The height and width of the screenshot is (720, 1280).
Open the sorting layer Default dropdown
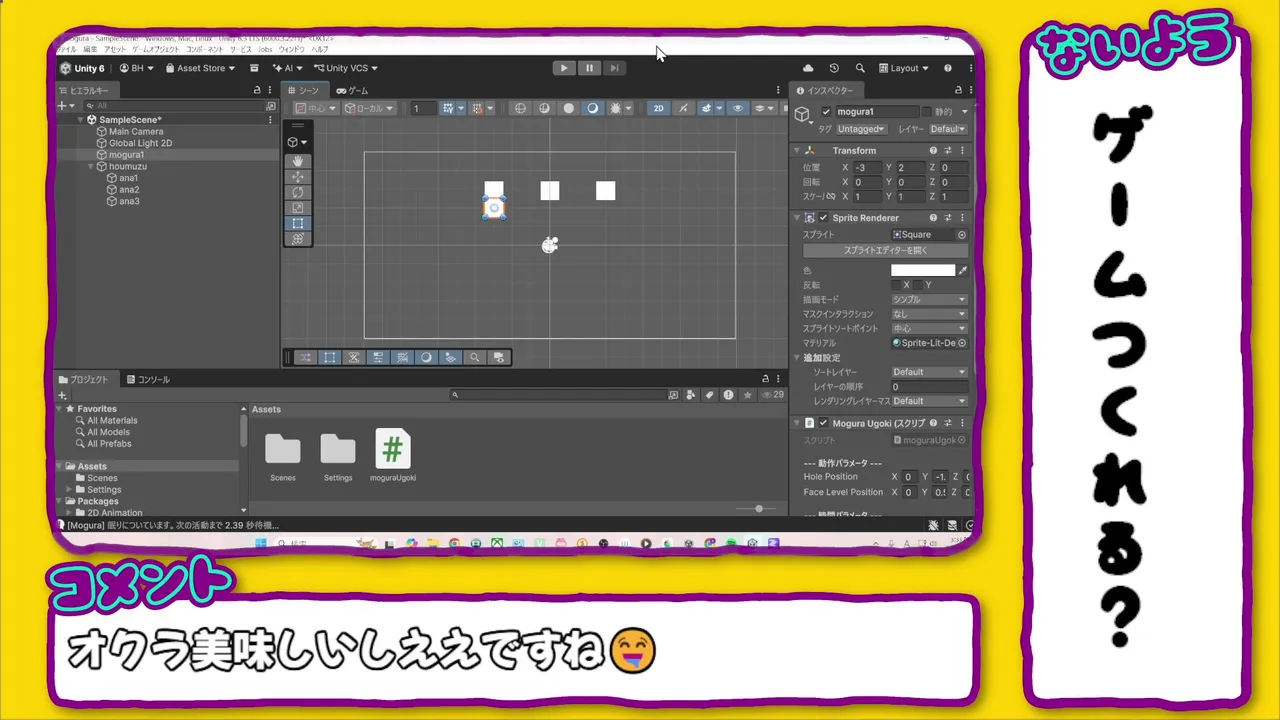coord(929,372)
